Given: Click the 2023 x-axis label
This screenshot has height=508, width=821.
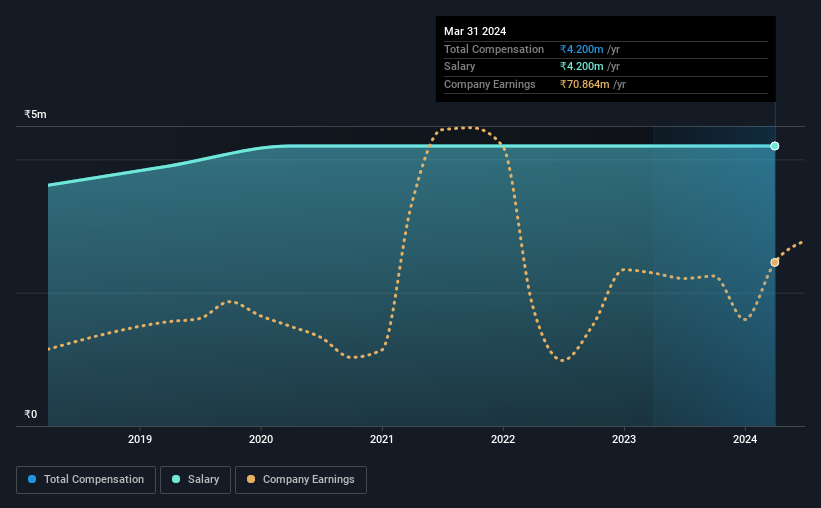Looking at the screenshot, I should tap(624, 439).
